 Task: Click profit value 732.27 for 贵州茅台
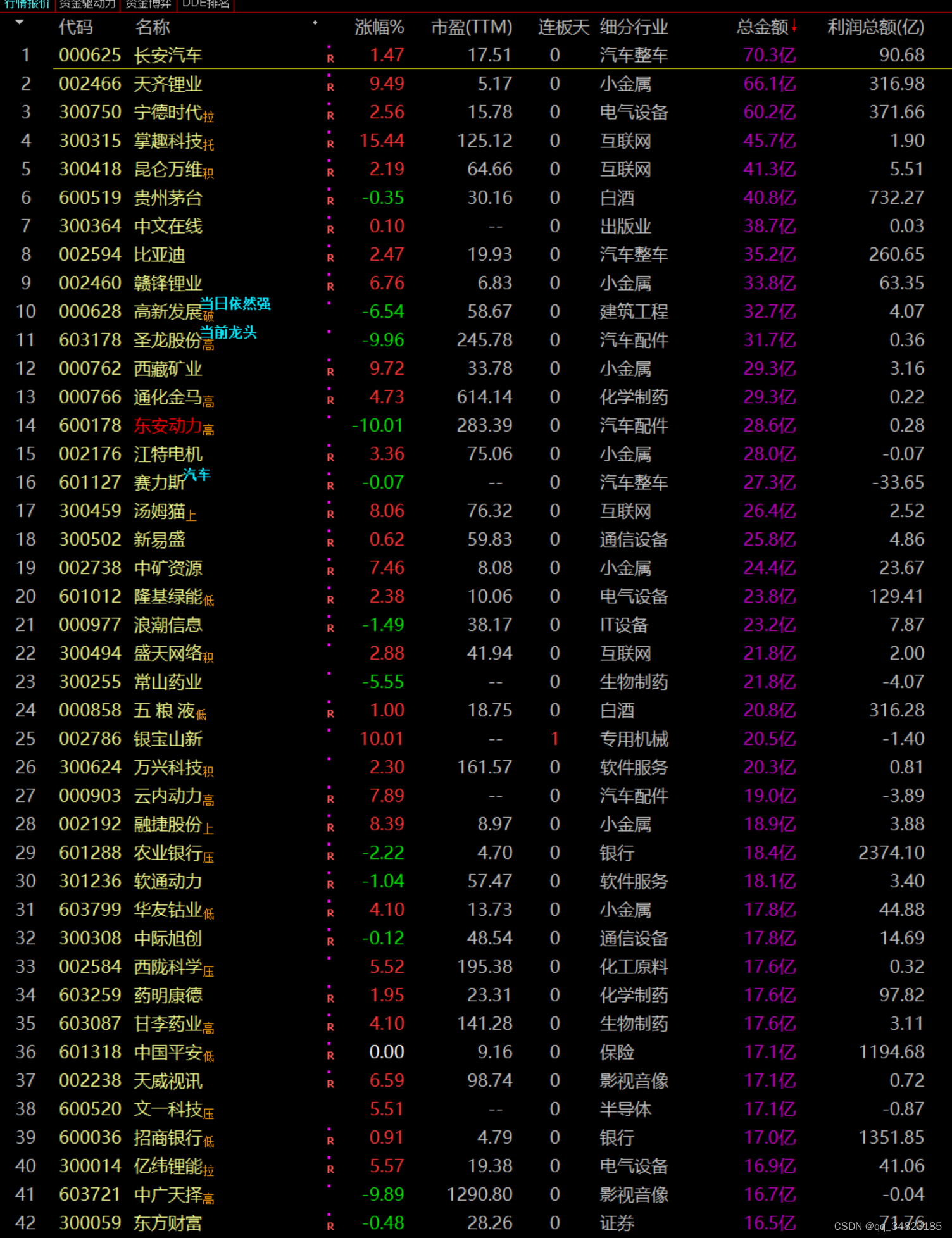(x=896, y=197)
